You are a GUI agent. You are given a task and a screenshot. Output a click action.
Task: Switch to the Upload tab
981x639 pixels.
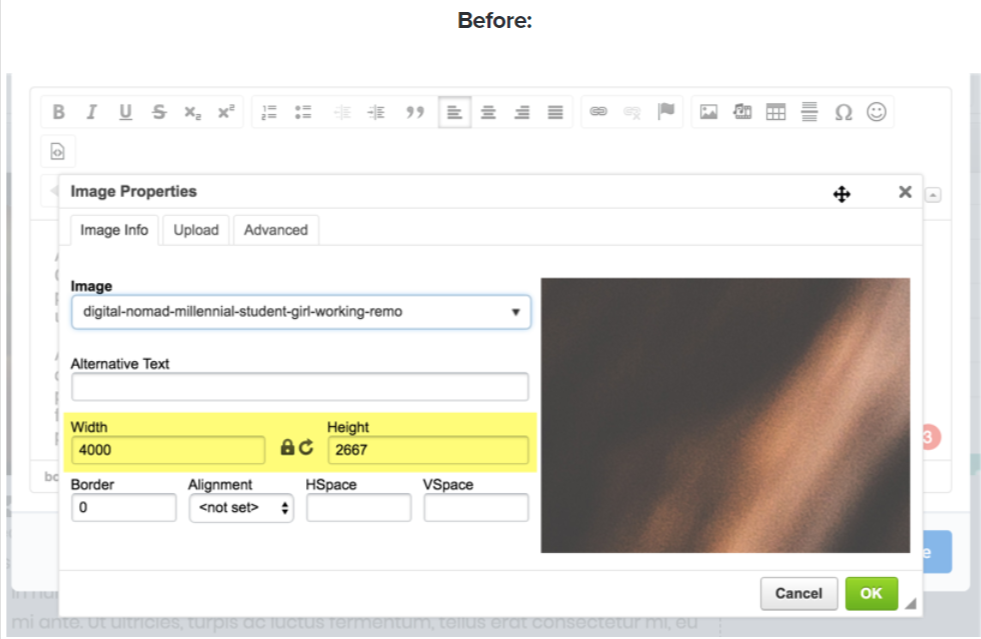tap(196, 230)
